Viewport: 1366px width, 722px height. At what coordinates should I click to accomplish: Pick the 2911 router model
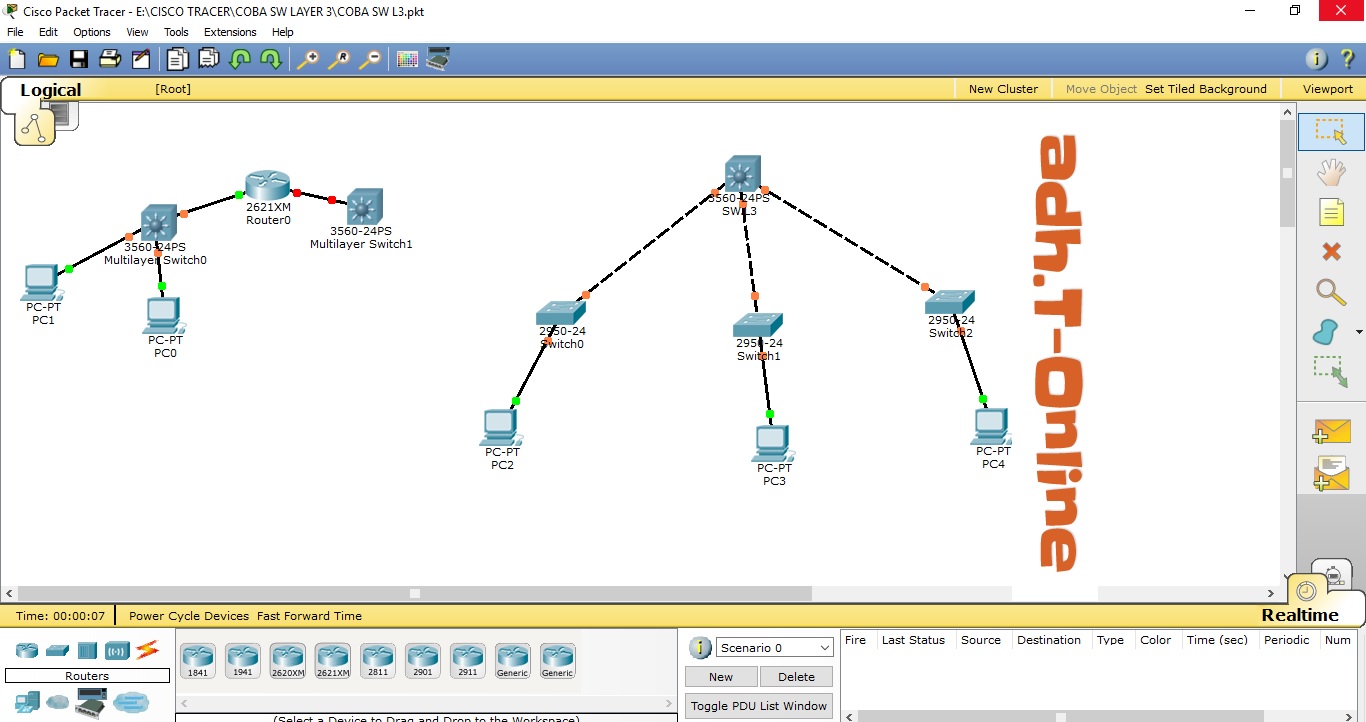coord(468,660)
